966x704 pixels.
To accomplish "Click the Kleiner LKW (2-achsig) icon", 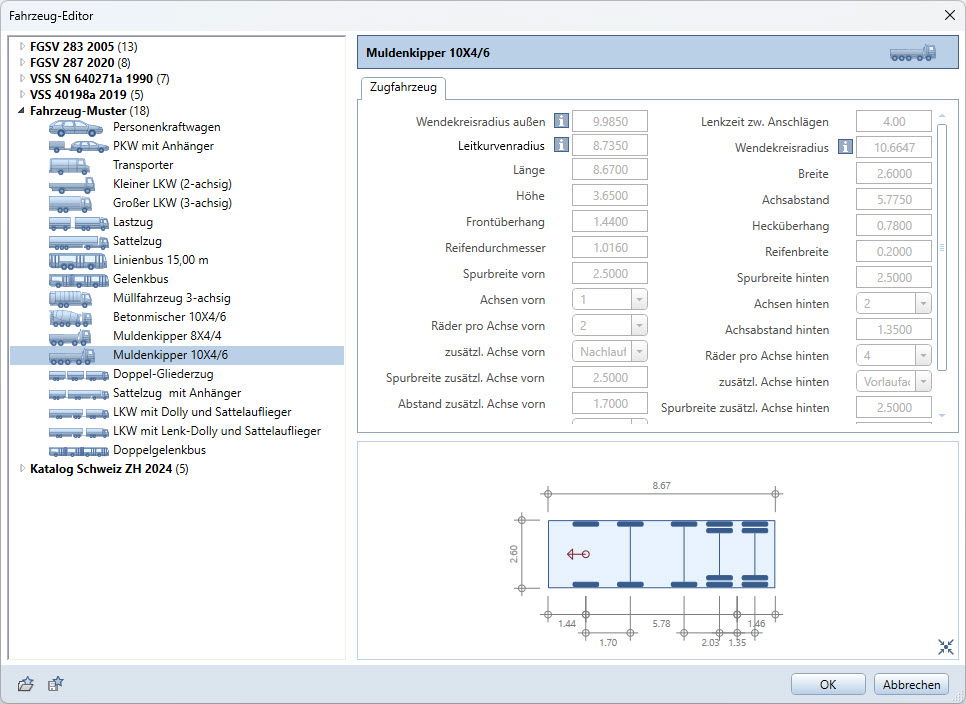I will [72, 185].
